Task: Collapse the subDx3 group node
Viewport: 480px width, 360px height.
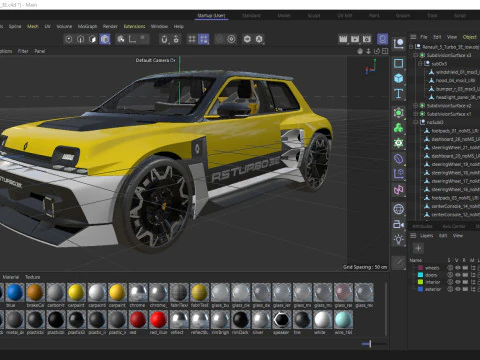Action: 420,63
